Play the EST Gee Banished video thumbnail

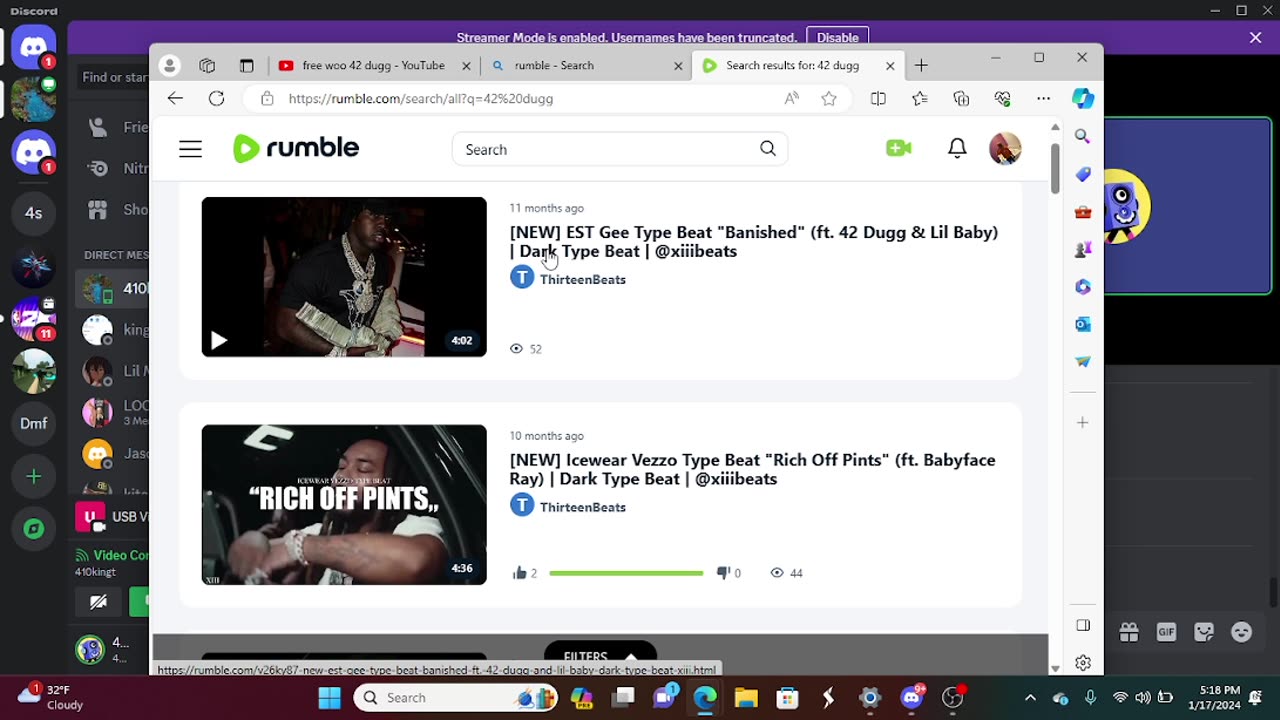point(344,277)
